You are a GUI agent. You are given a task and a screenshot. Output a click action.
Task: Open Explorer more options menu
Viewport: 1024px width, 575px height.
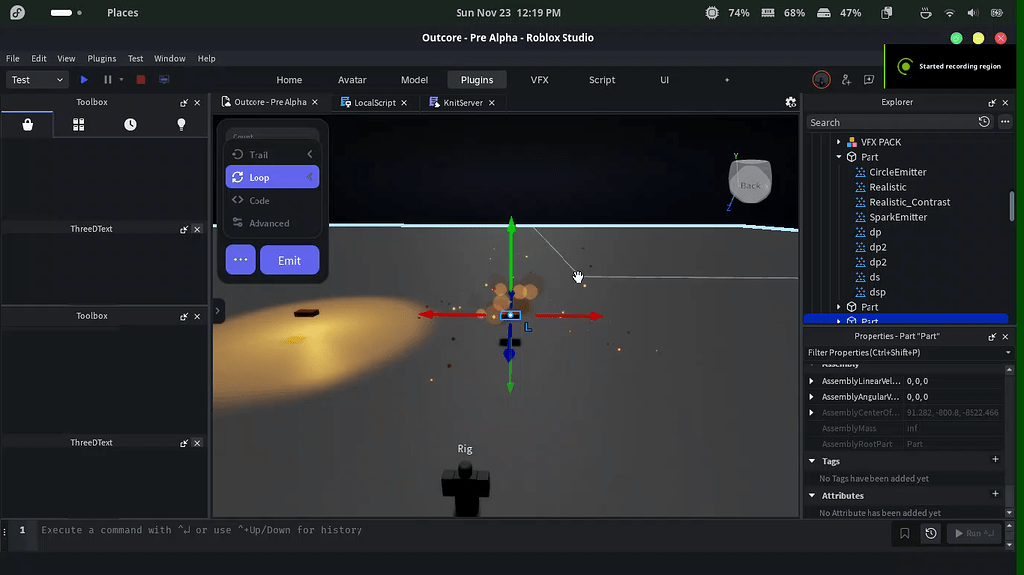click(1005, 122)
